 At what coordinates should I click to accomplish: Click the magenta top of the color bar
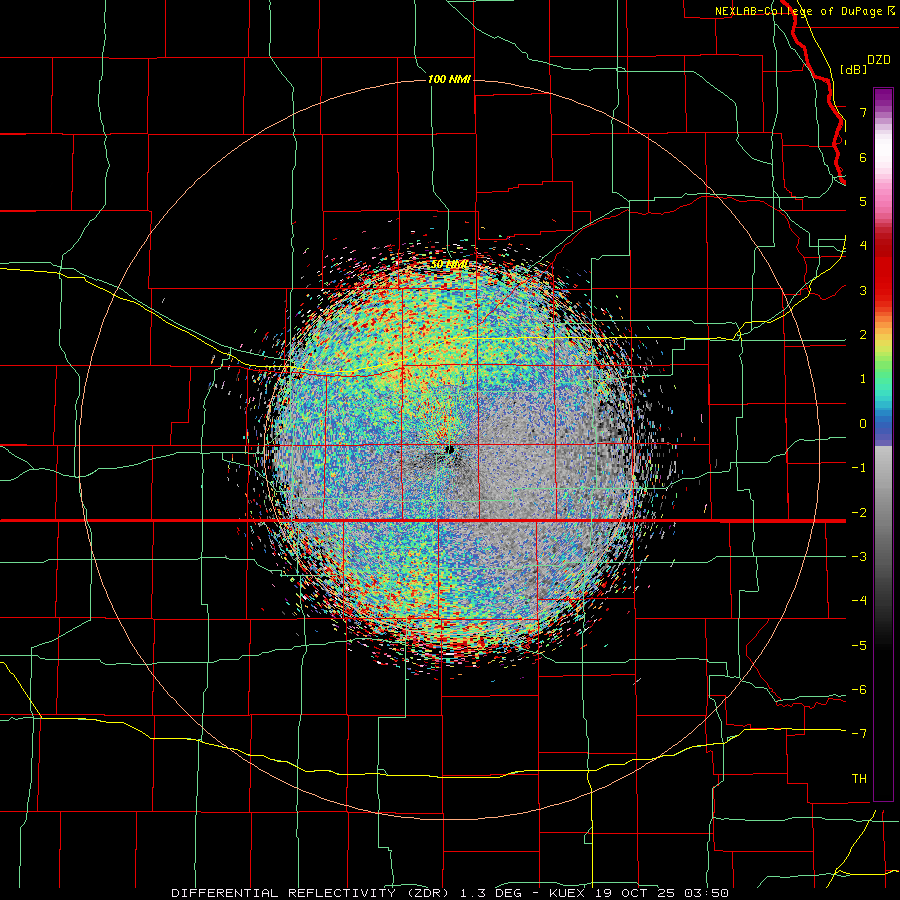[x=883, y=95]
